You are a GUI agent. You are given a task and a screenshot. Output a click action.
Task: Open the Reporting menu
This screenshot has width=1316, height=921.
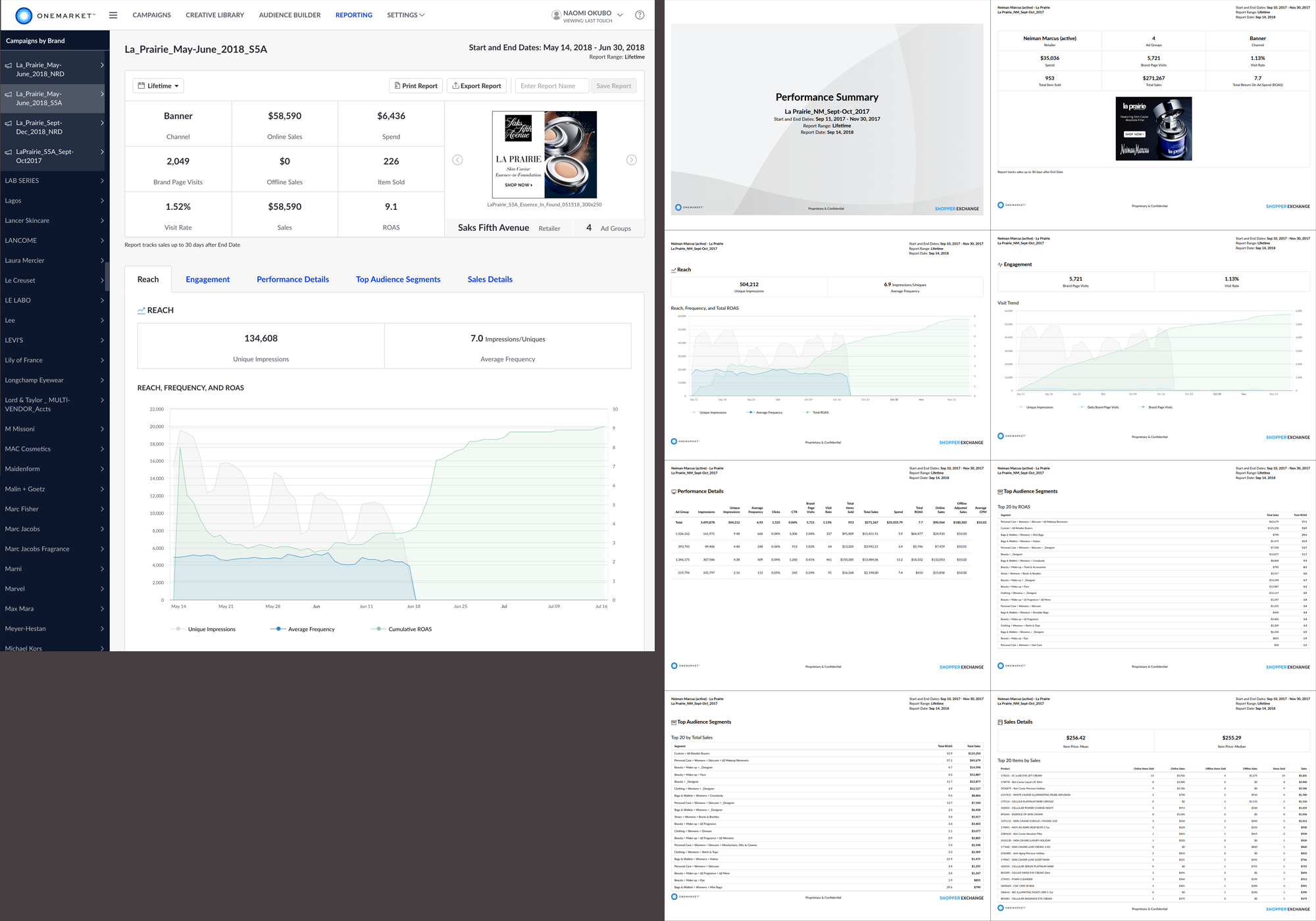(x=353, y=15)
